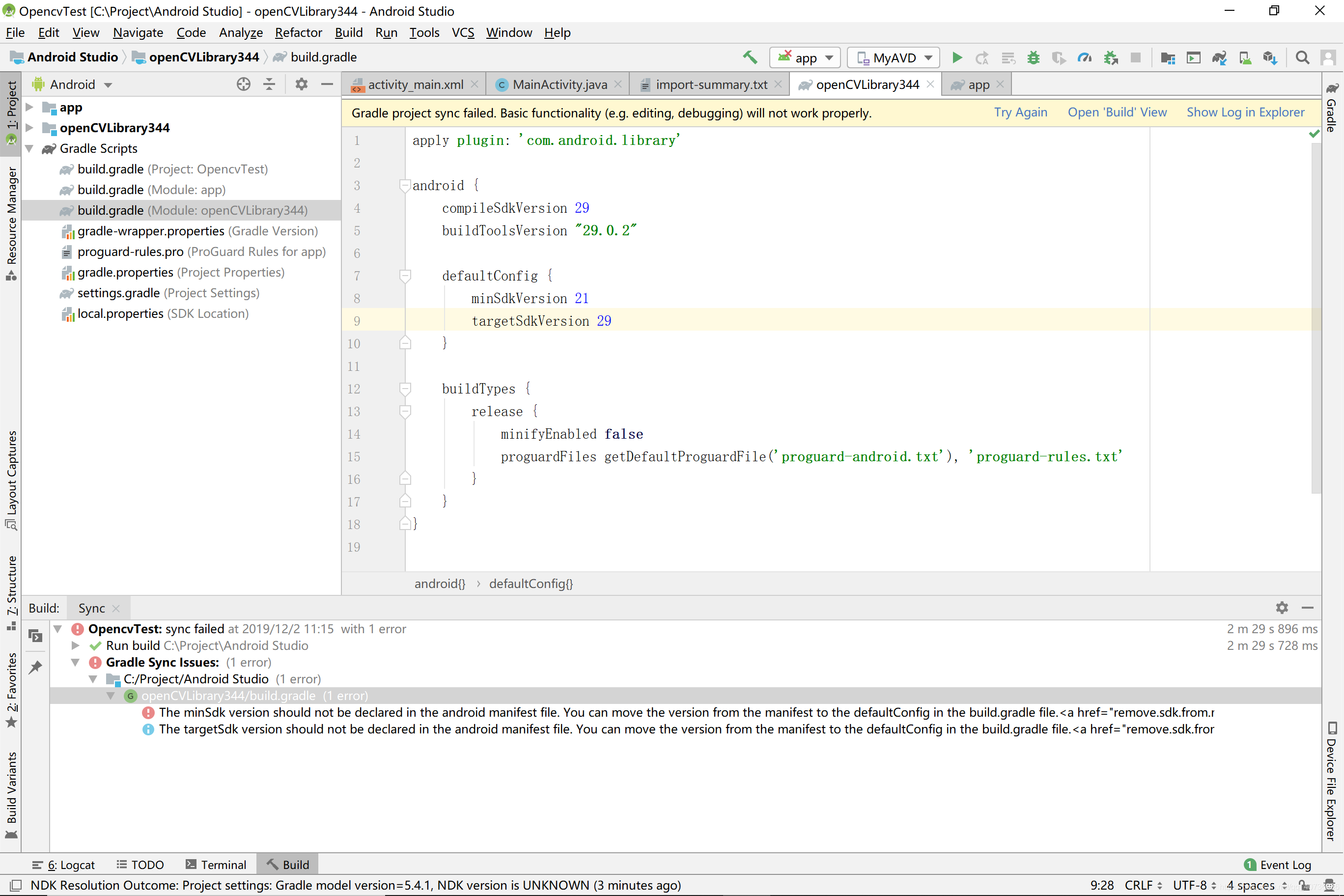Hide the Project panel with minus icon
Screen dimensions: 1344x896
[x=327, y=84]
